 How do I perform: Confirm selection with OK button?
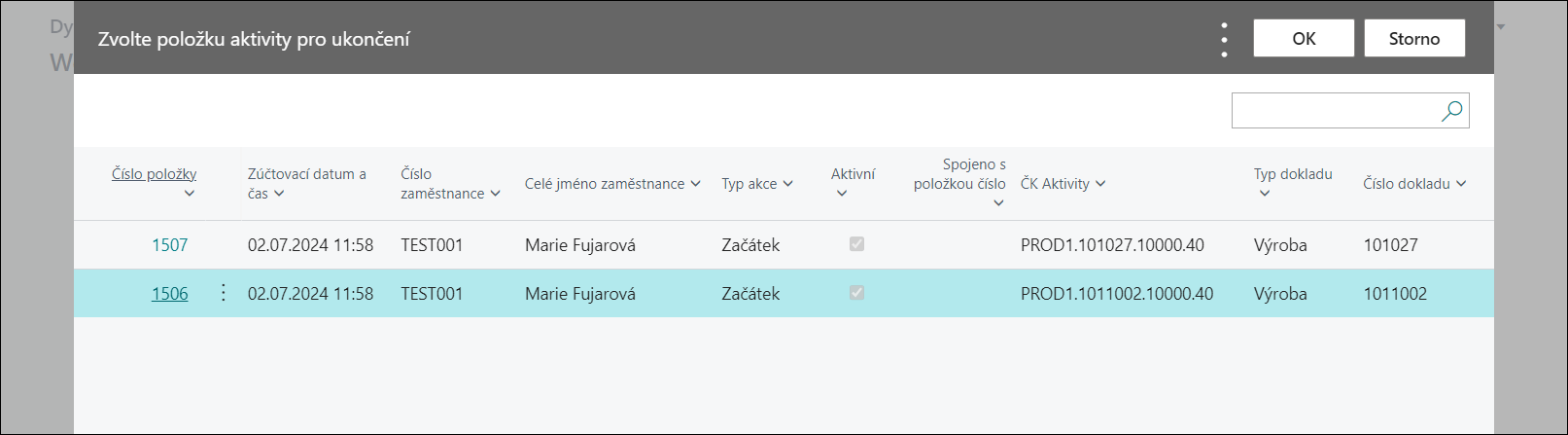click(1304, 39)
